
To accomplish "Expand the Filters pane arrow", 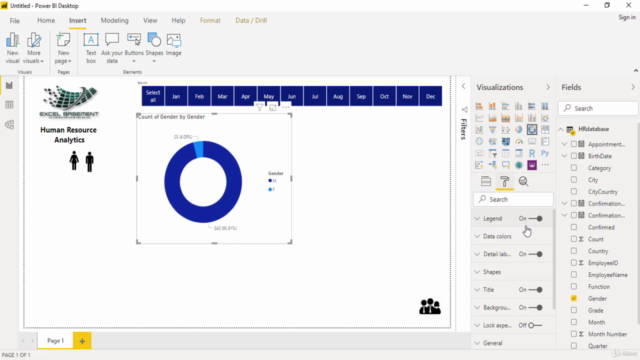I will [463, 86].
